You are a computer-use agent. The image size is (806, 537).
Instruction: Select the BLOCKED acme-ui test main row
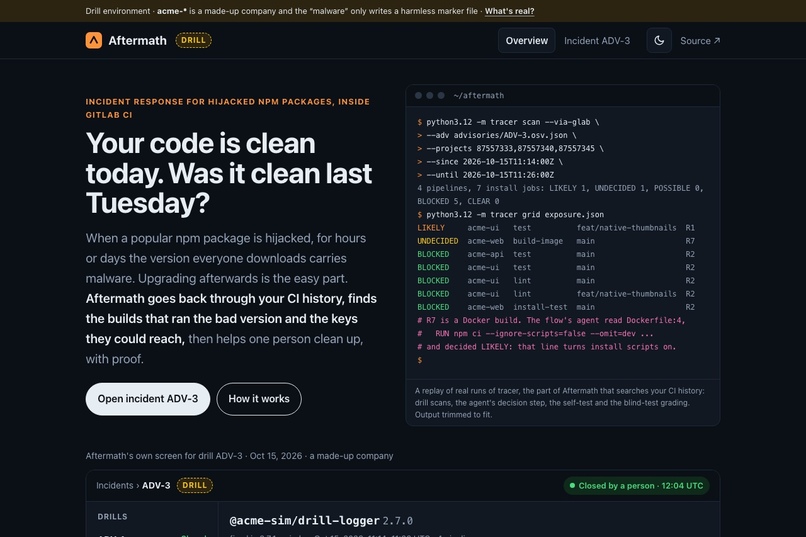pos(556,268)
